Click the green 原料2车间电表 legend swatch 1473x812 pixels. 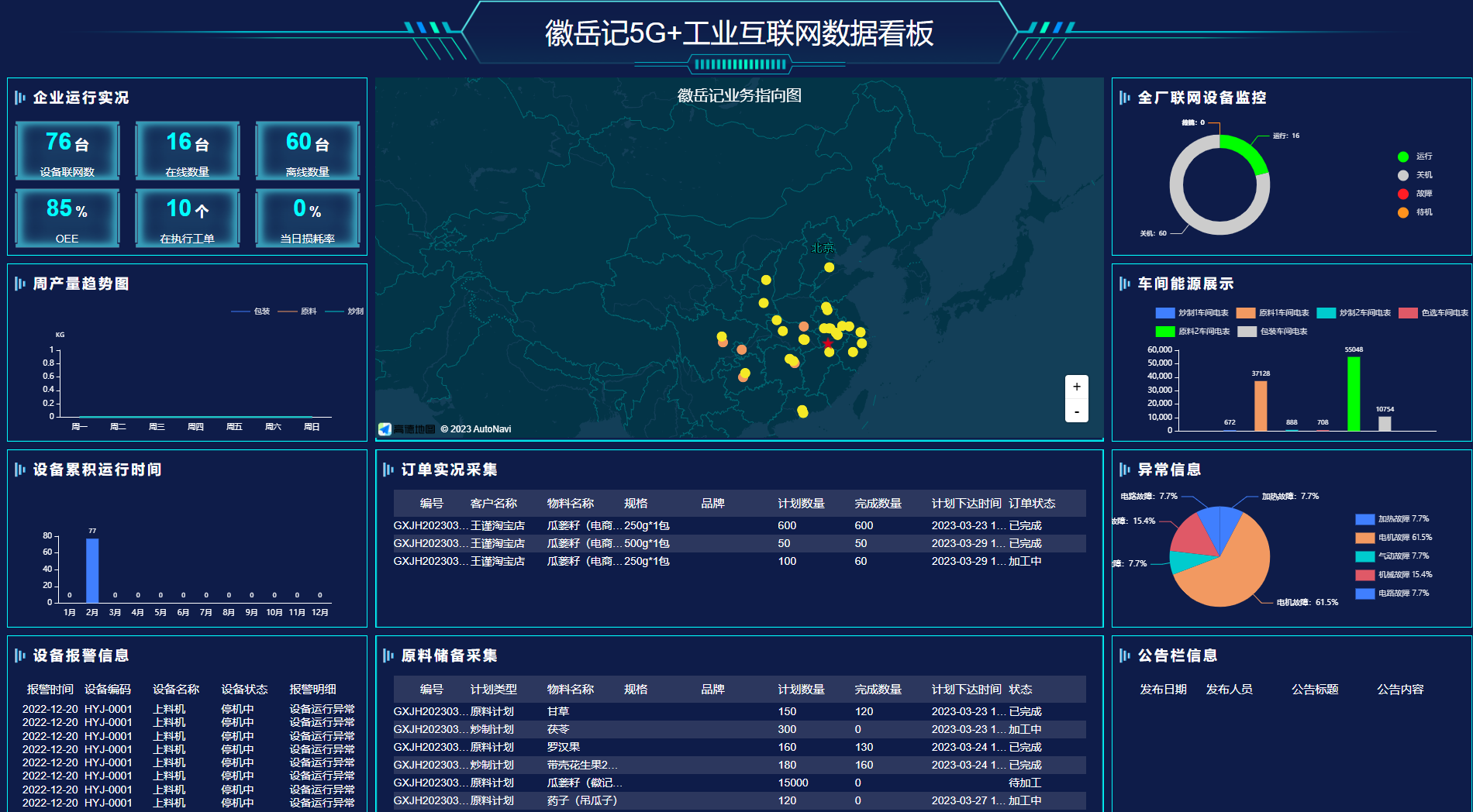coord(1164,332)
